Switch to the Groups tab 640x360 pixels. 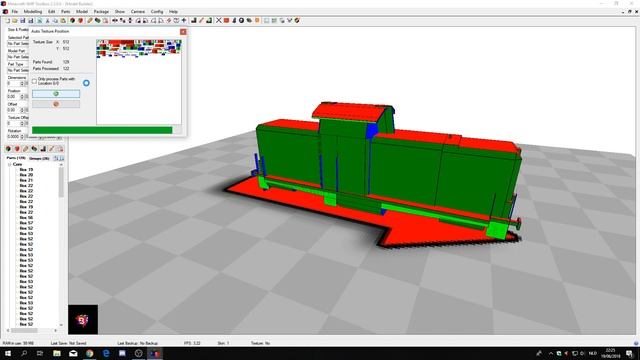tap(39, 158)
